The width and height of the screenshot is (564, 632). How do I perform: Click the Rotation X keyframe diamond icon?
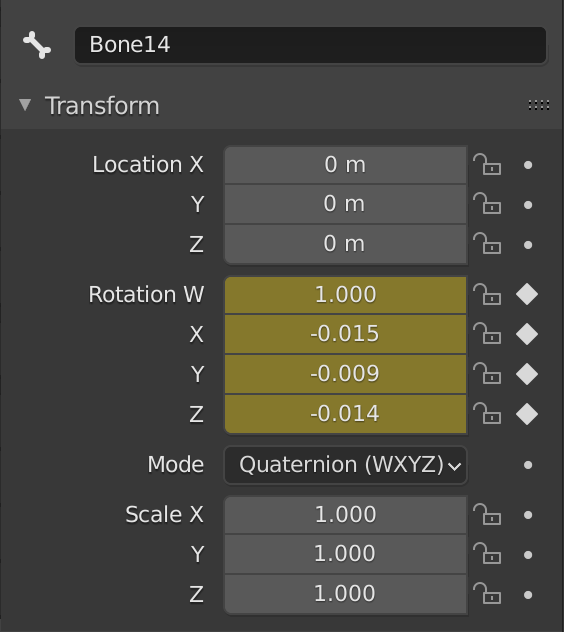point(527,334)
